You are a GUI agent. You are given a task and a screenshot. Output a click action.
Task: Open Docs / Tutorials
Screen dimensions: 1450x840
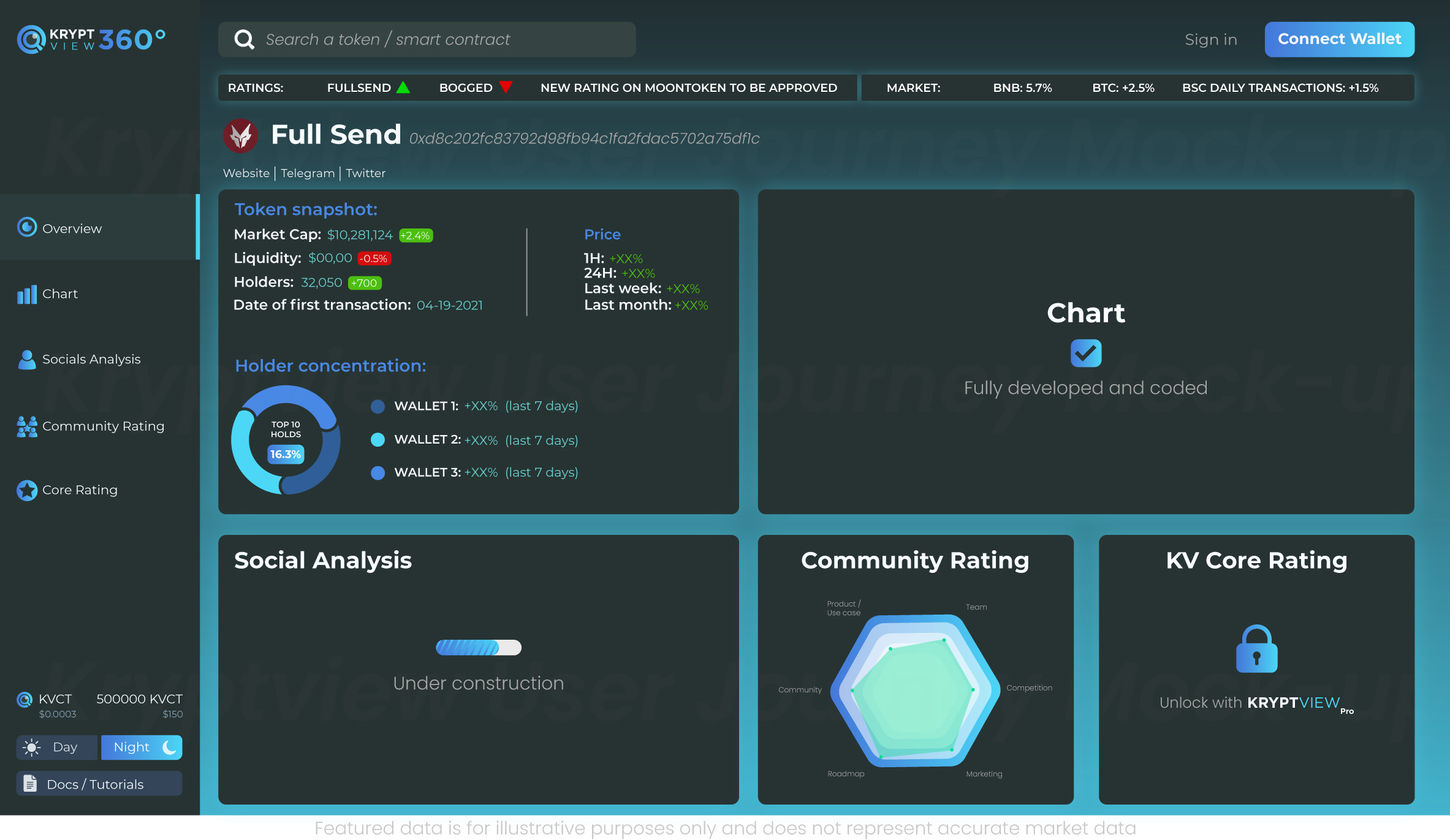point(99,783)
